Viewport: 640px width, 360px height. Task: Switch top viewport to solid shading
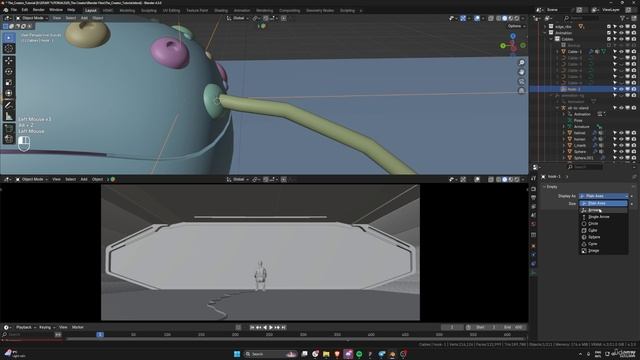click(x=505, y=18)
